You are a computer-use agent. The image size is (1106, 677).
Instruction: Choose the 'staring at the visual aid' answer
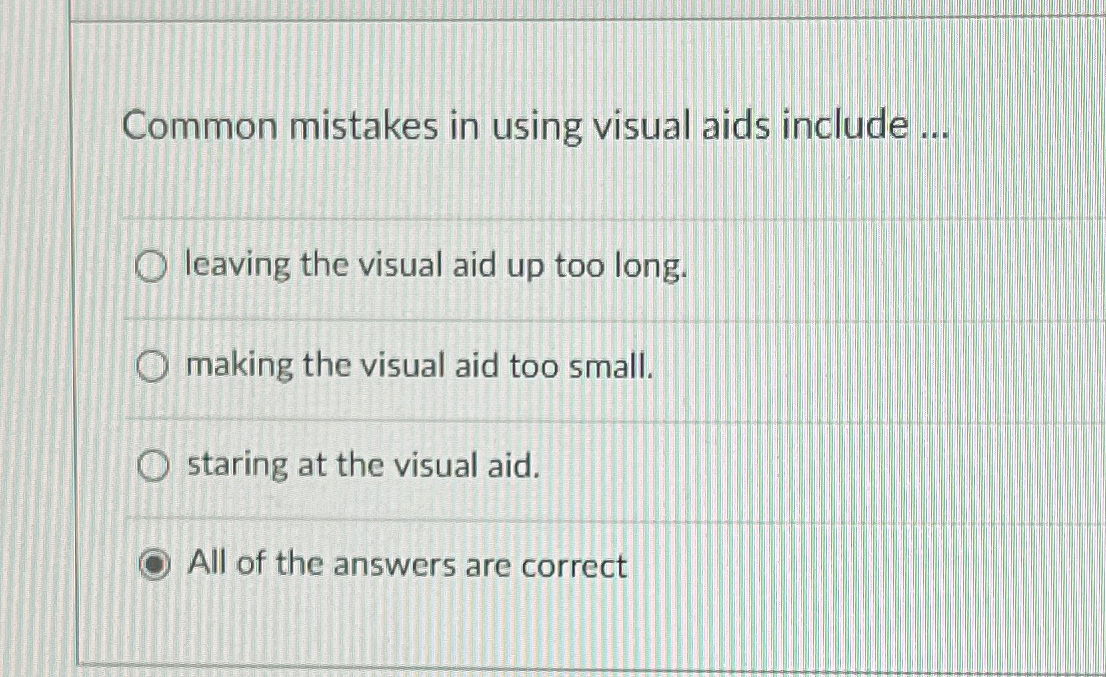click(150, 465)
